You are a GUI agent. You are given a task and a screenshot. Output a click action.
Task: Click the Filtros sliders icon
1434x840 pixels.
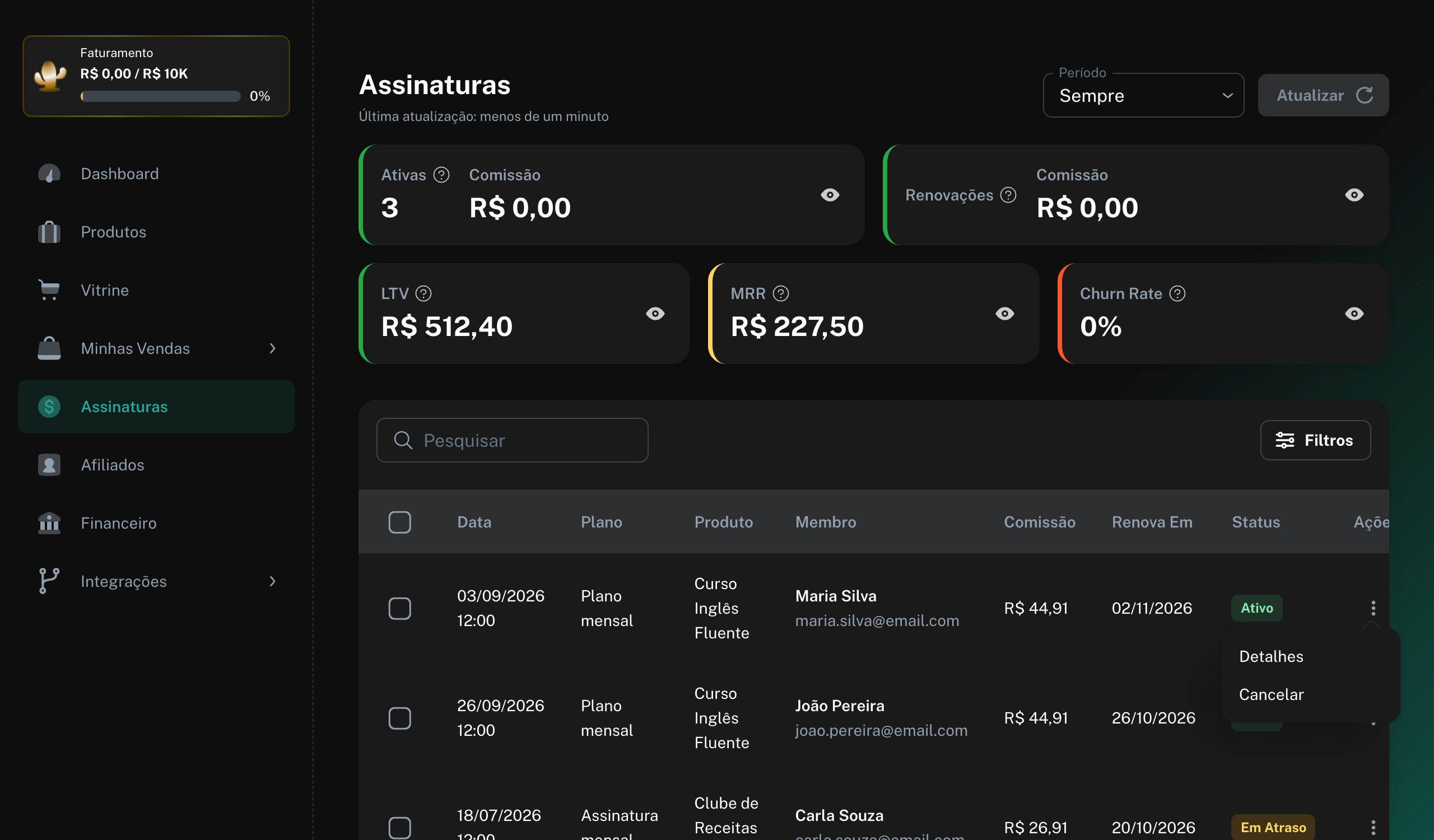[1285, 440]
